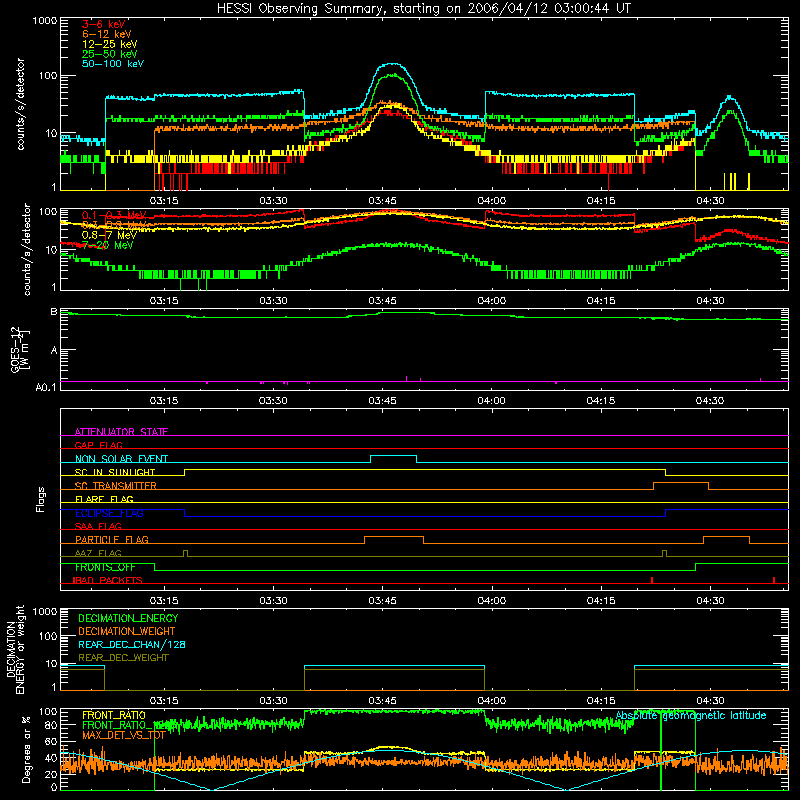
Task: Click the 03:45 time label under top panel
Action: click(382, 201)
